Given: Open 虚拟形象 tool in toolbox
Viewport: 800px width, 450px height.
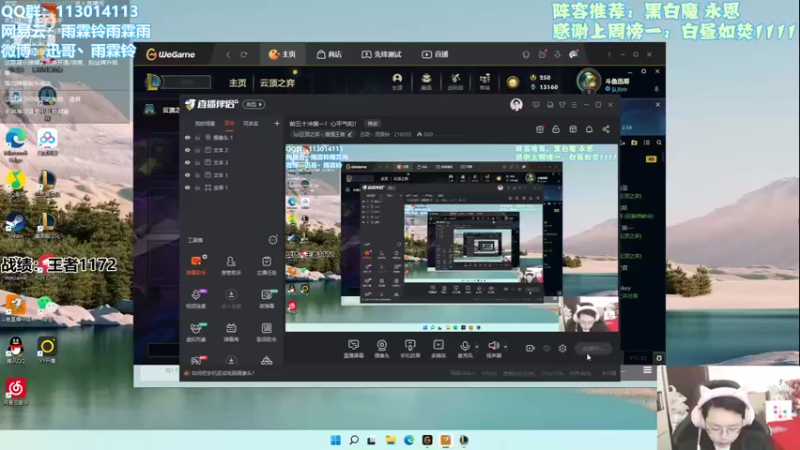Looking at the screenshot, I should click(196, 332).
